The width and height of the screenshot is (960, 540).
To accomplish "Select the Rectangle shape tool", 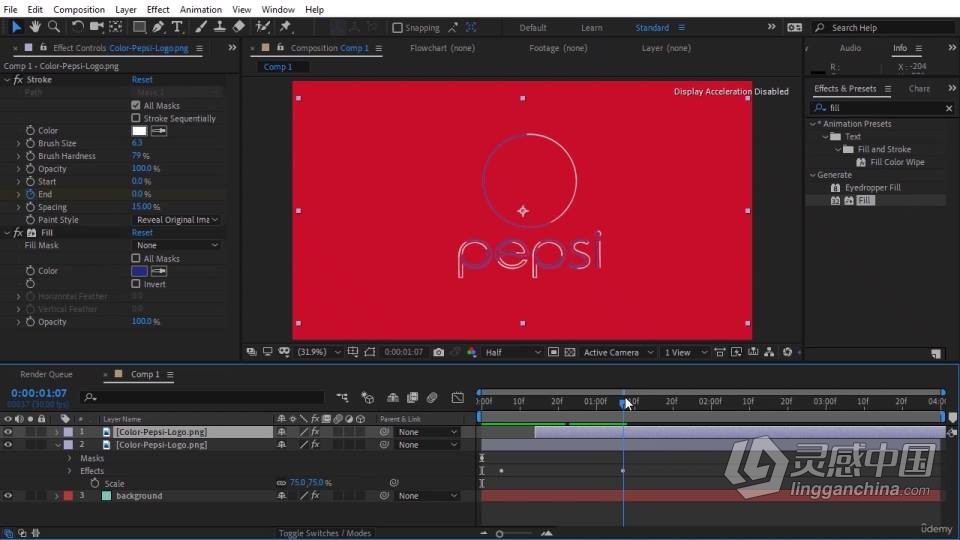I will pos(140,27).
